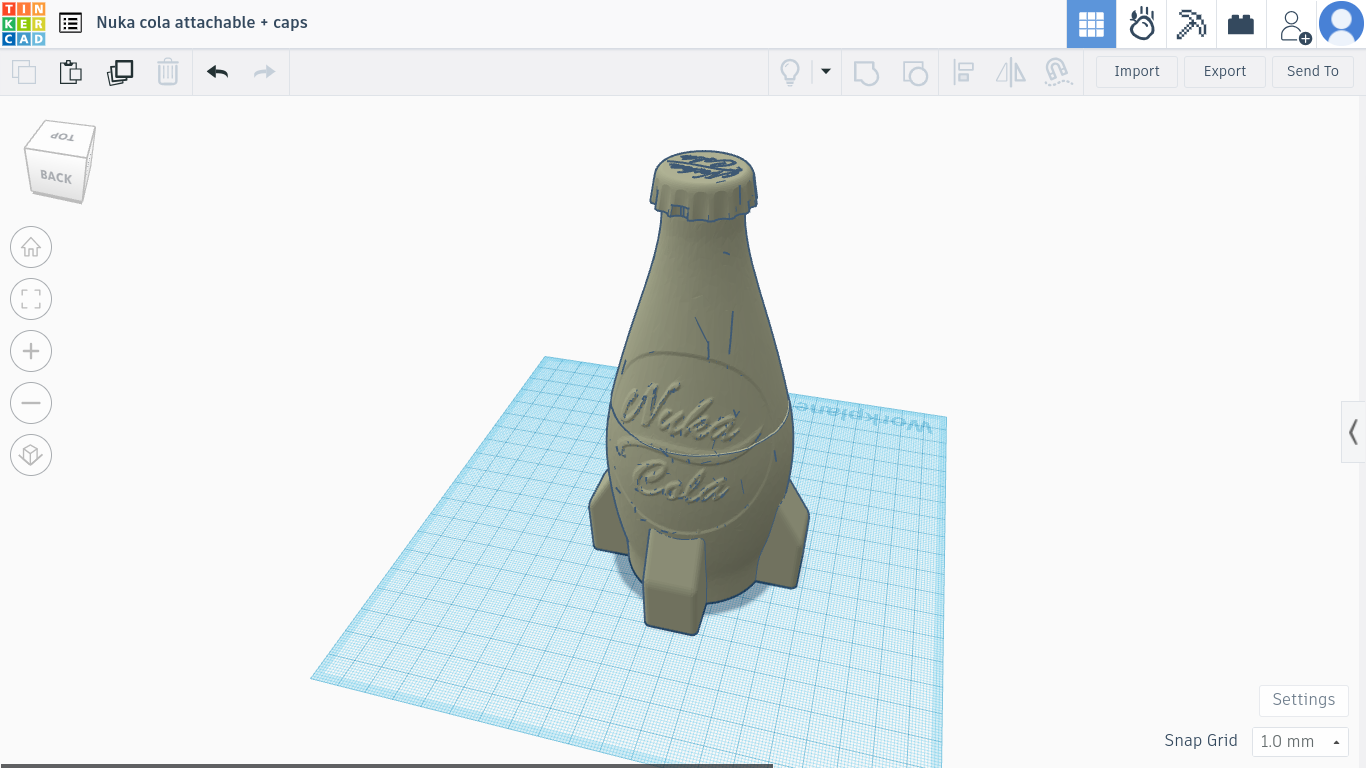Click the Paste clipboard icon

[x=71, y=72]
